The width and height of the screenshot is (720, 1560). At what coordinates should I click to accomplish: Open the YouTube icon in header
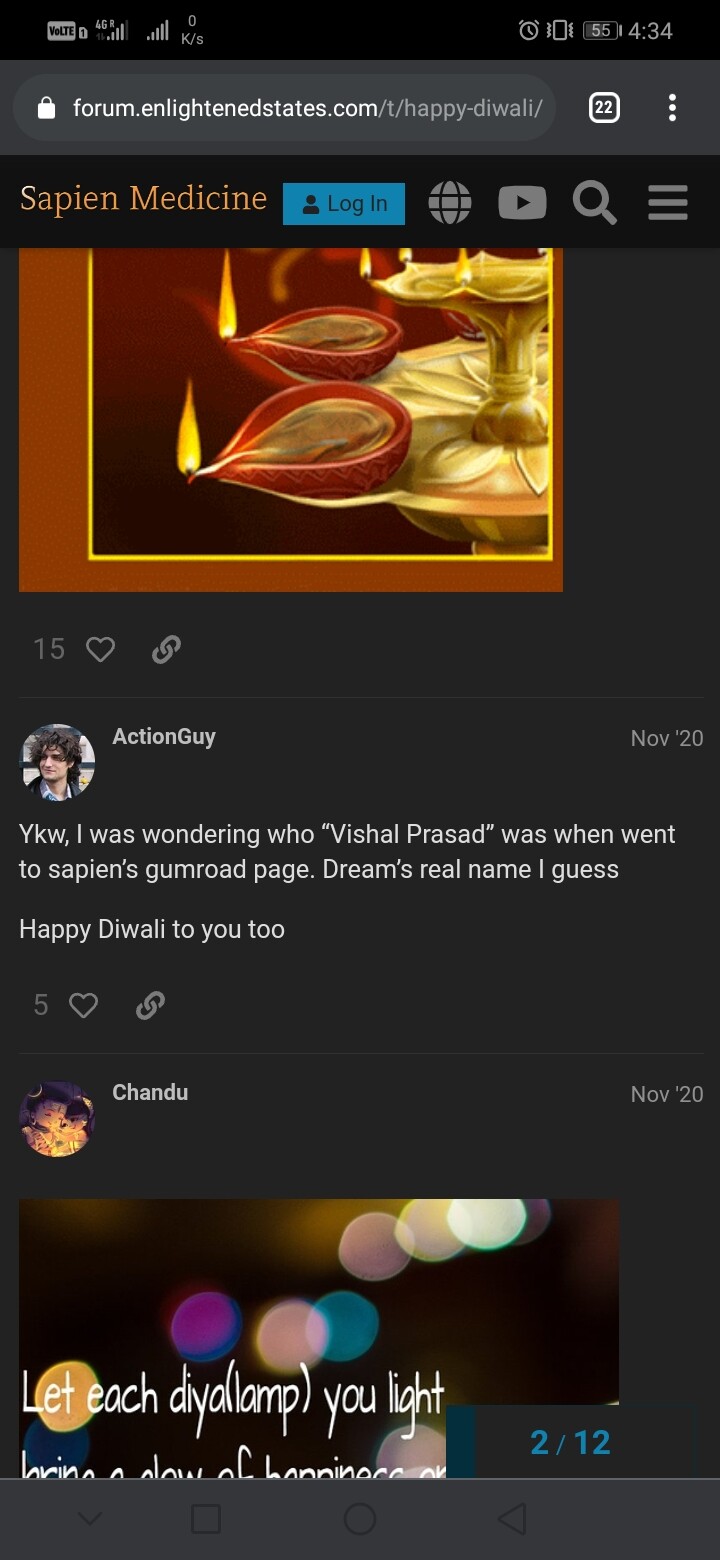[522, 203]
